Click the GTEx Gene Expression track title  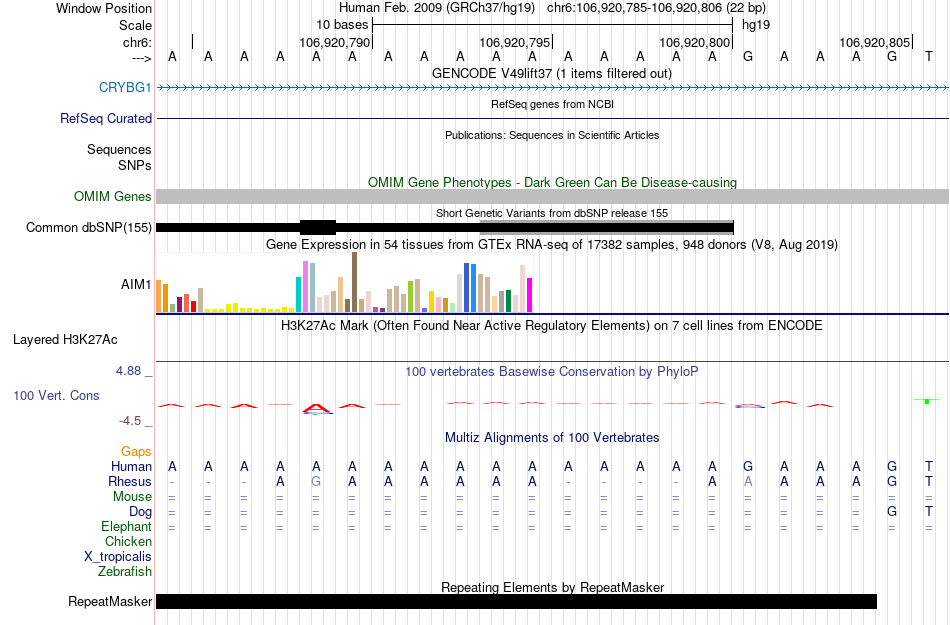552,244
